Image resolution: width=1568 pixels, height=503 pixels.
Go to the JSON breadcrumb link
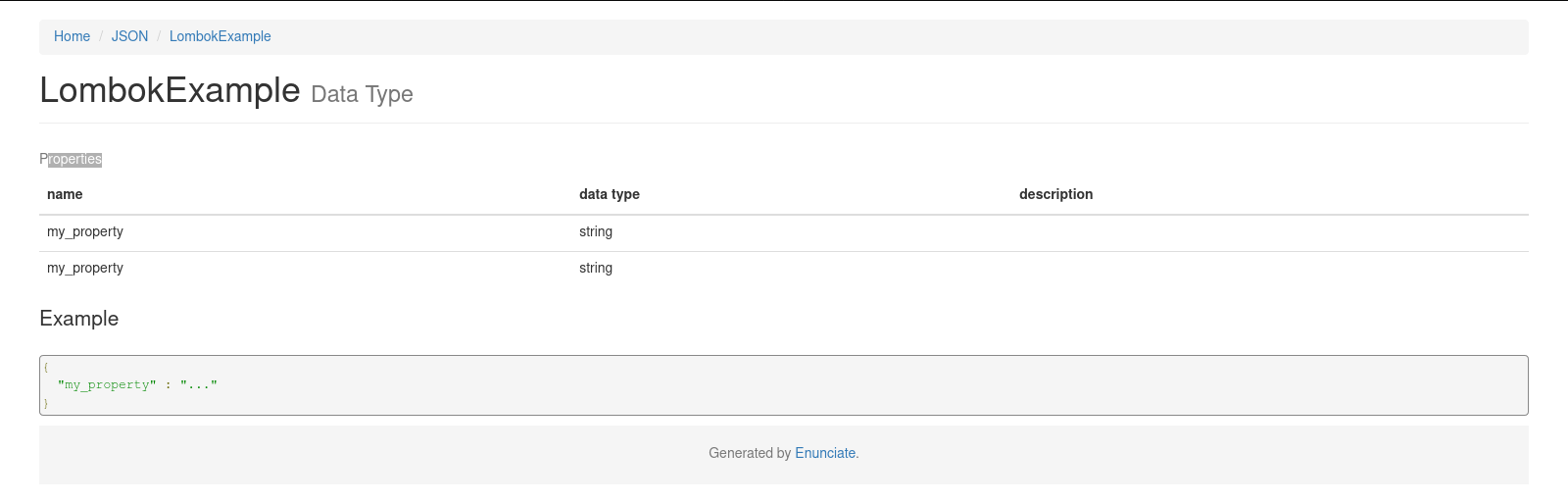(129, 36)
